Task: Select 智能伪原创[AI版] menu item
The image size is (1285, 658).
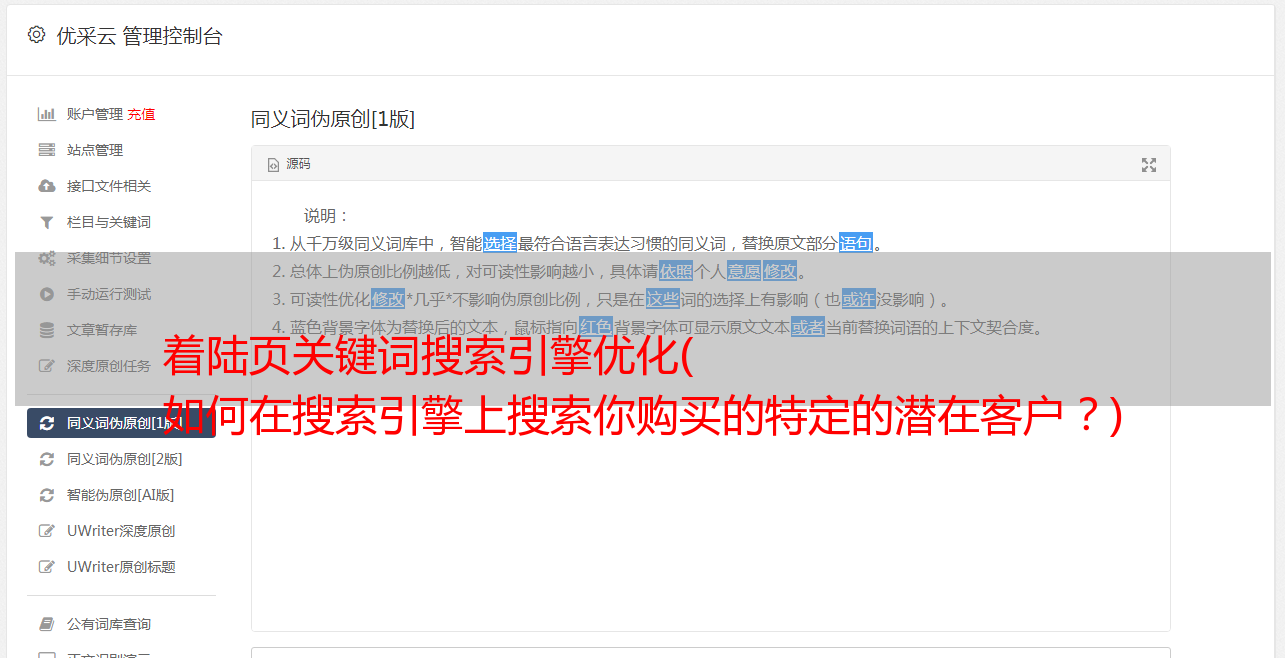Action: [121, 495]
